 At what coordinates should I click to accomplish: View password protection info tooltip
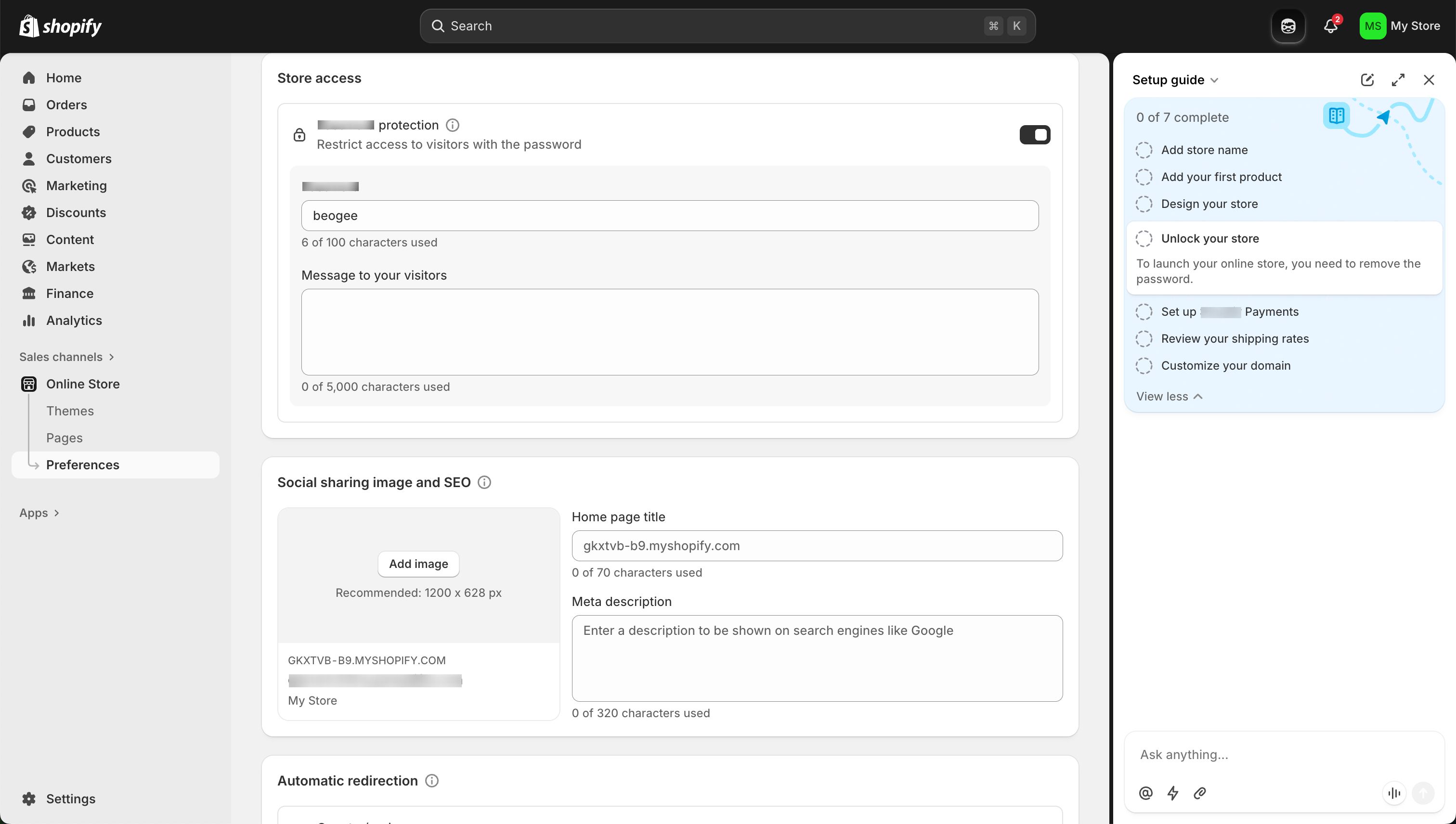(452, 125)
